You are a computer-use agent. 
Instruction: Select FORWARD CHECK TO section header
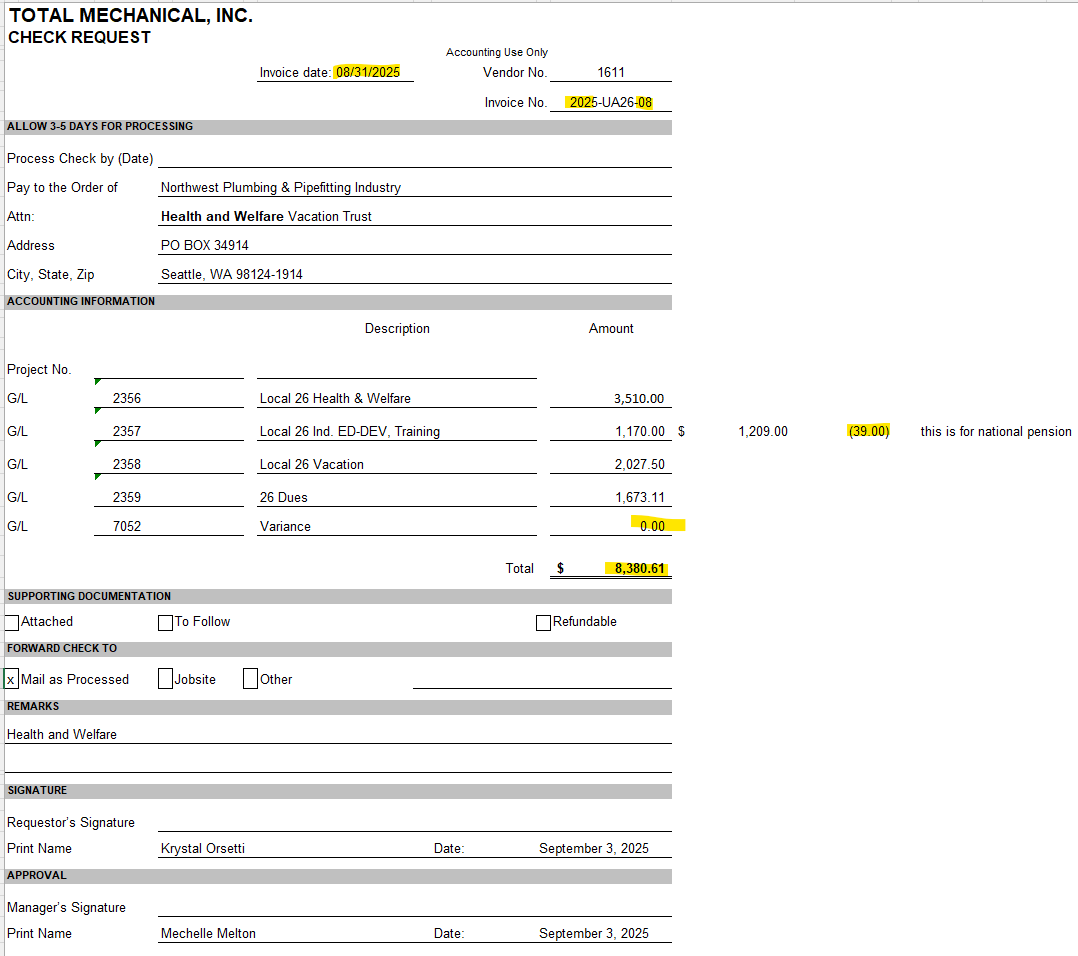coord(338,649)
